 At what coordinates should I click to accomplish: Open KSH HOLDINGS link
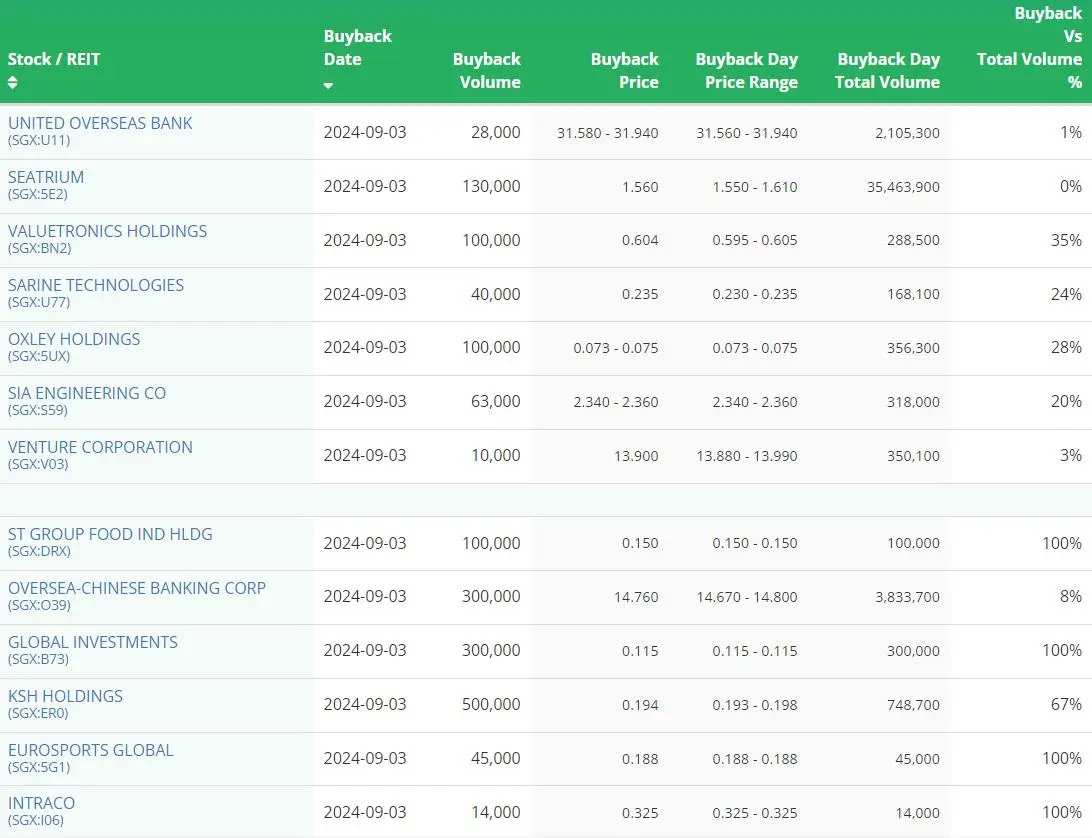[65, 697]
